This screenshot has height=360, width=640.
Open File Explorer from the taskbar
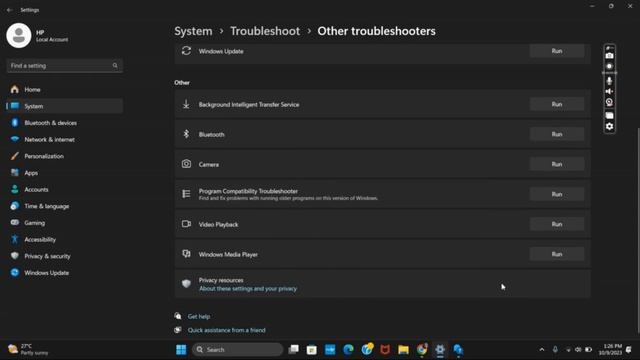coord(403,349)
